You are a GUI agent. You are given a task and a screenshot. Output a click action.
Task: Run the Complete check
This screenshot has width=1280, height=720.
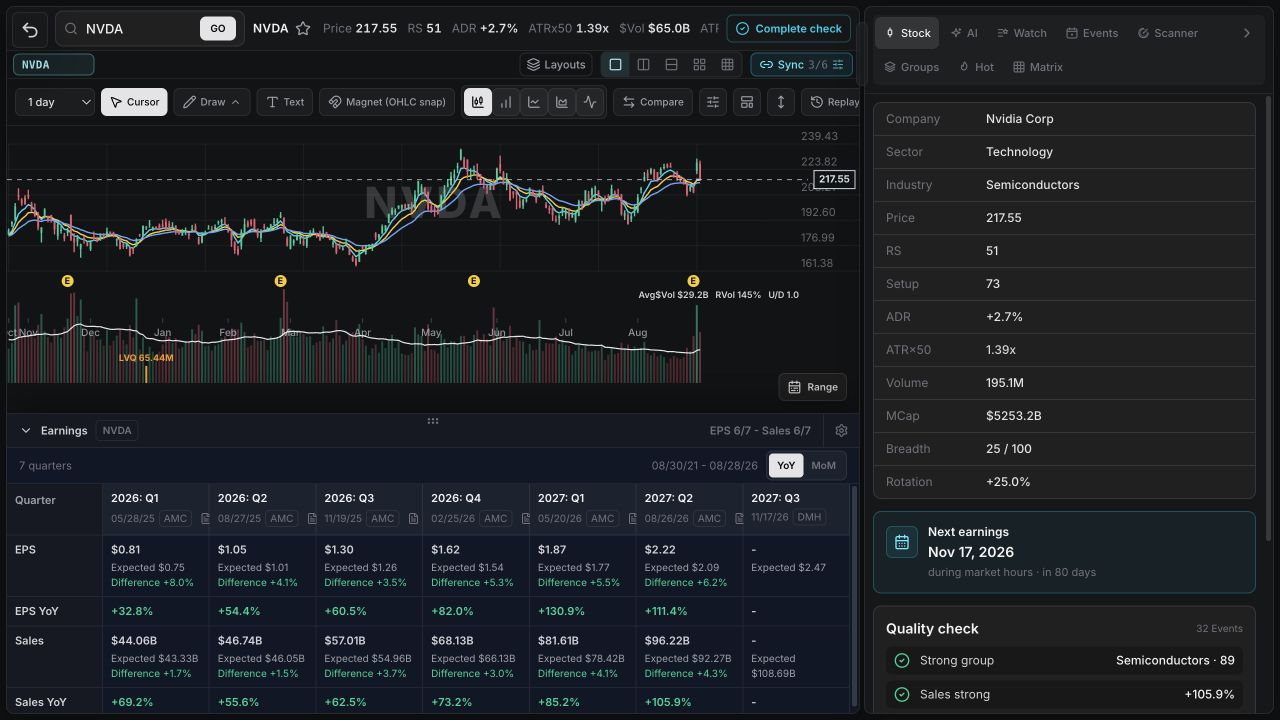click(x=788, y=29)
